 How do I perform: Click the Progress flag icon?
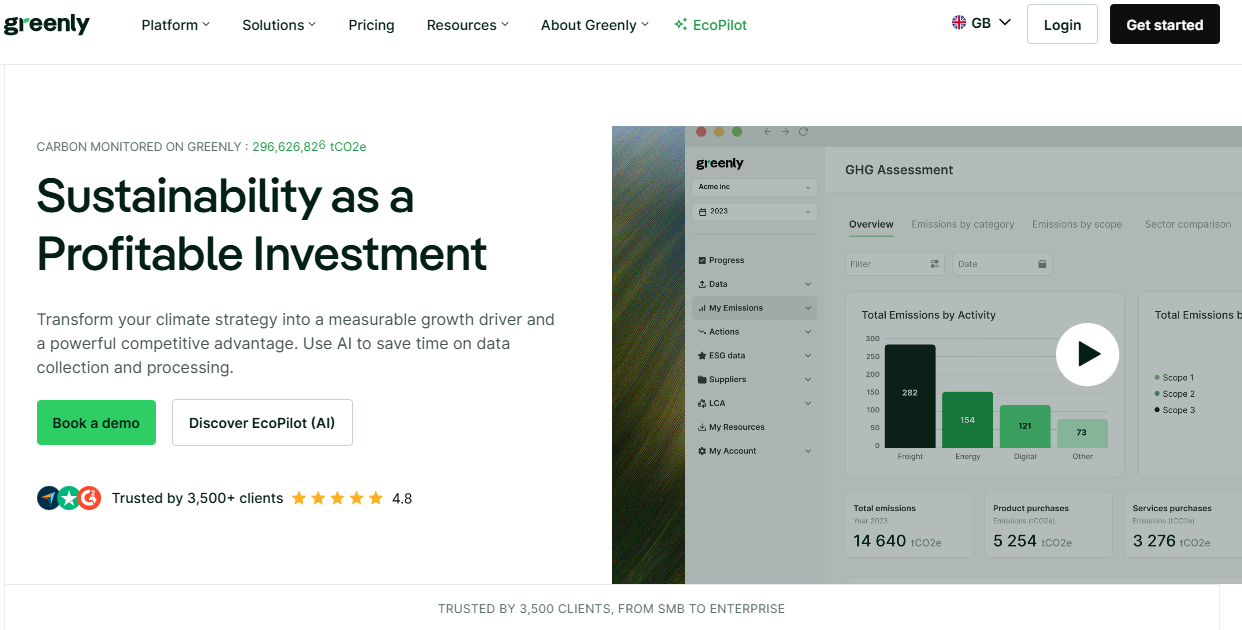point(702,260)
